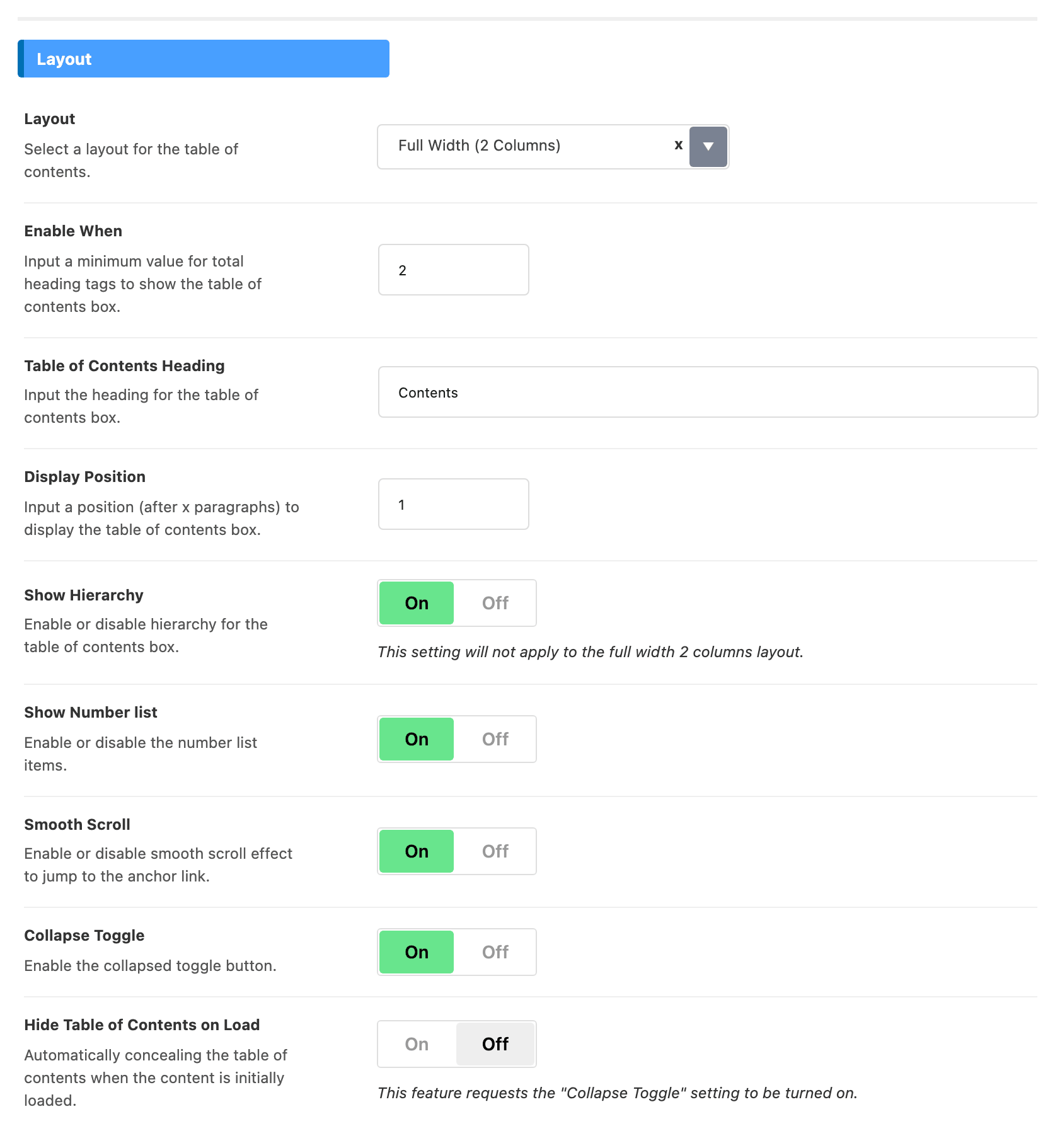Switch Collapse Toggle to On
Viewport: 1055px width, 1148px height.
point(417,952)
